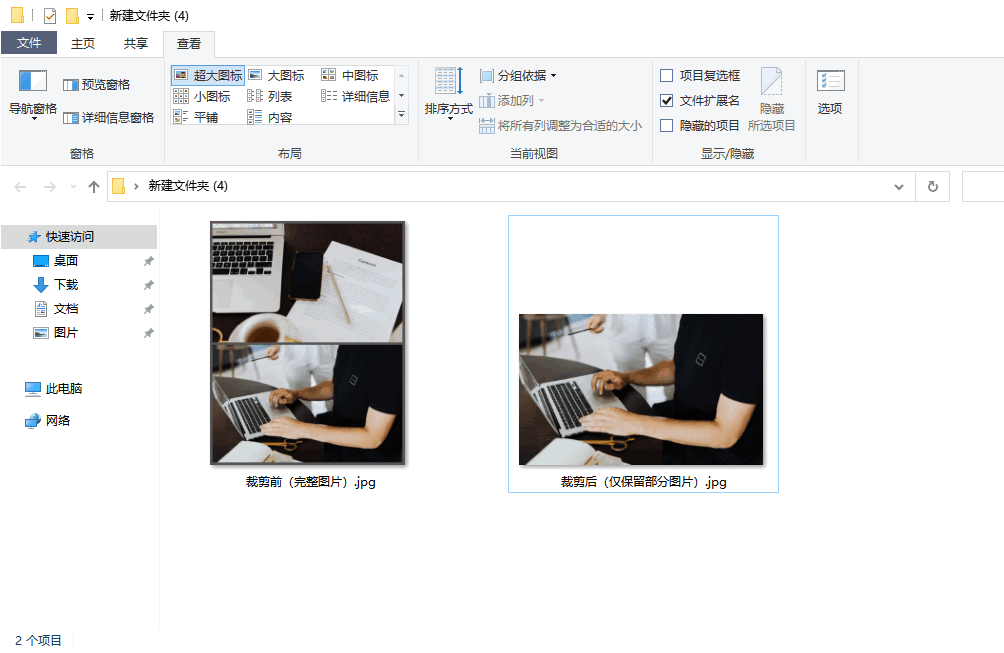Open the 添加列 dropdown

coord(512,101)
